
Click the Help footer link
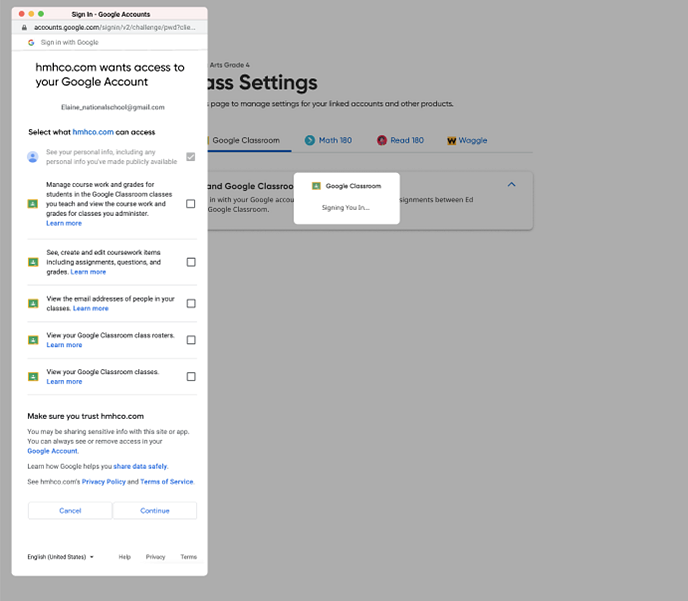(125, 557)
